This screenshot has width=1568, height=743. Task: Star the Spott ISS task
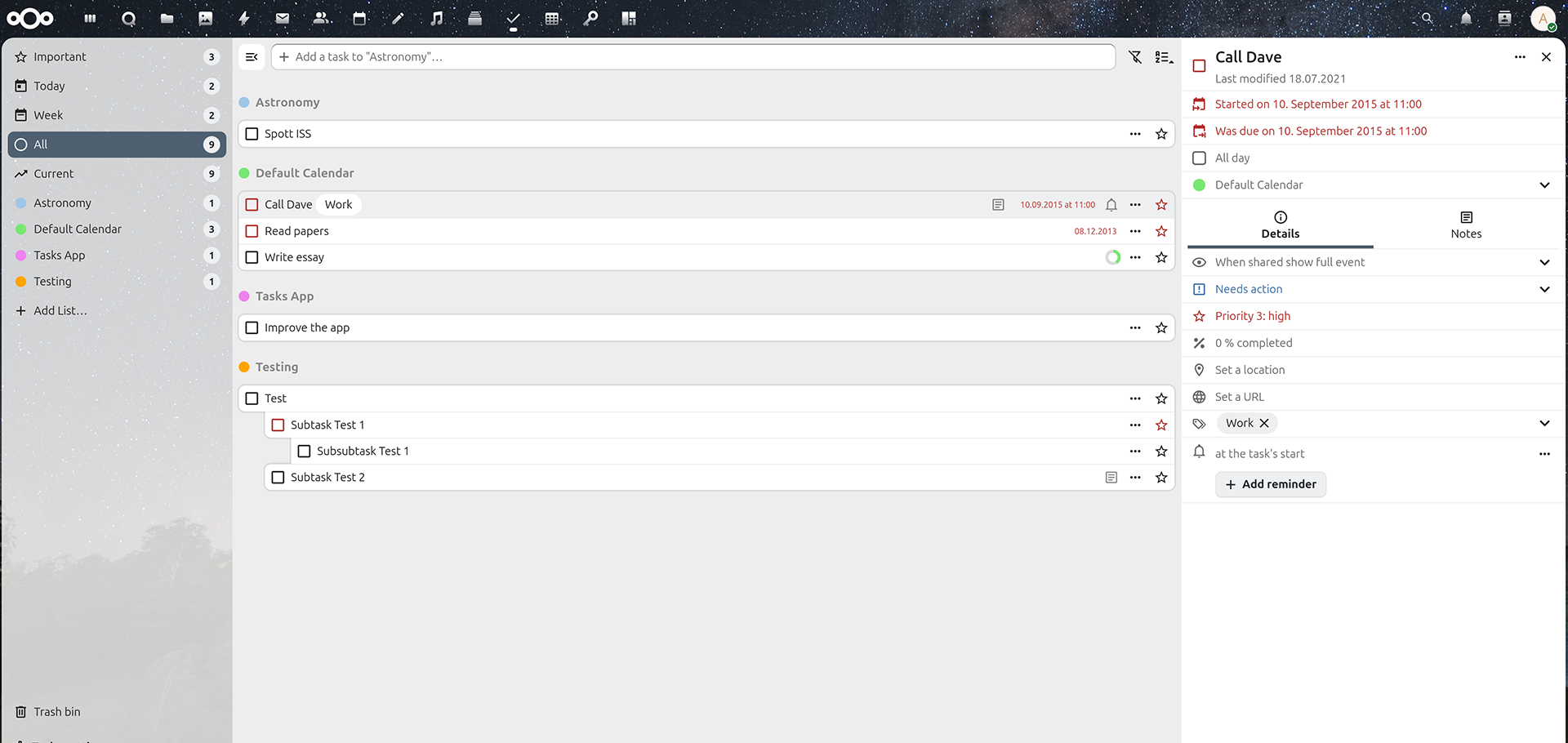click(1161, 134)
